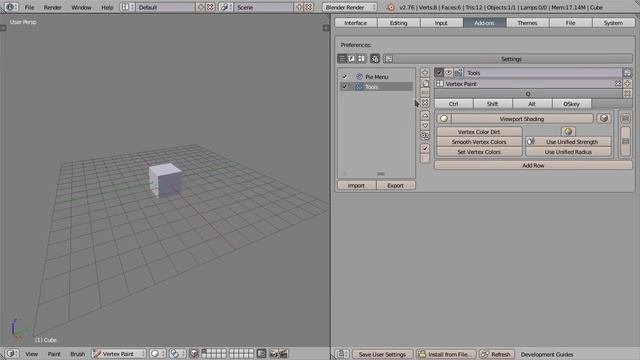
Task: Open the Vertex Paint mode dropdown in 3D view
Action: tap(119, 353)
